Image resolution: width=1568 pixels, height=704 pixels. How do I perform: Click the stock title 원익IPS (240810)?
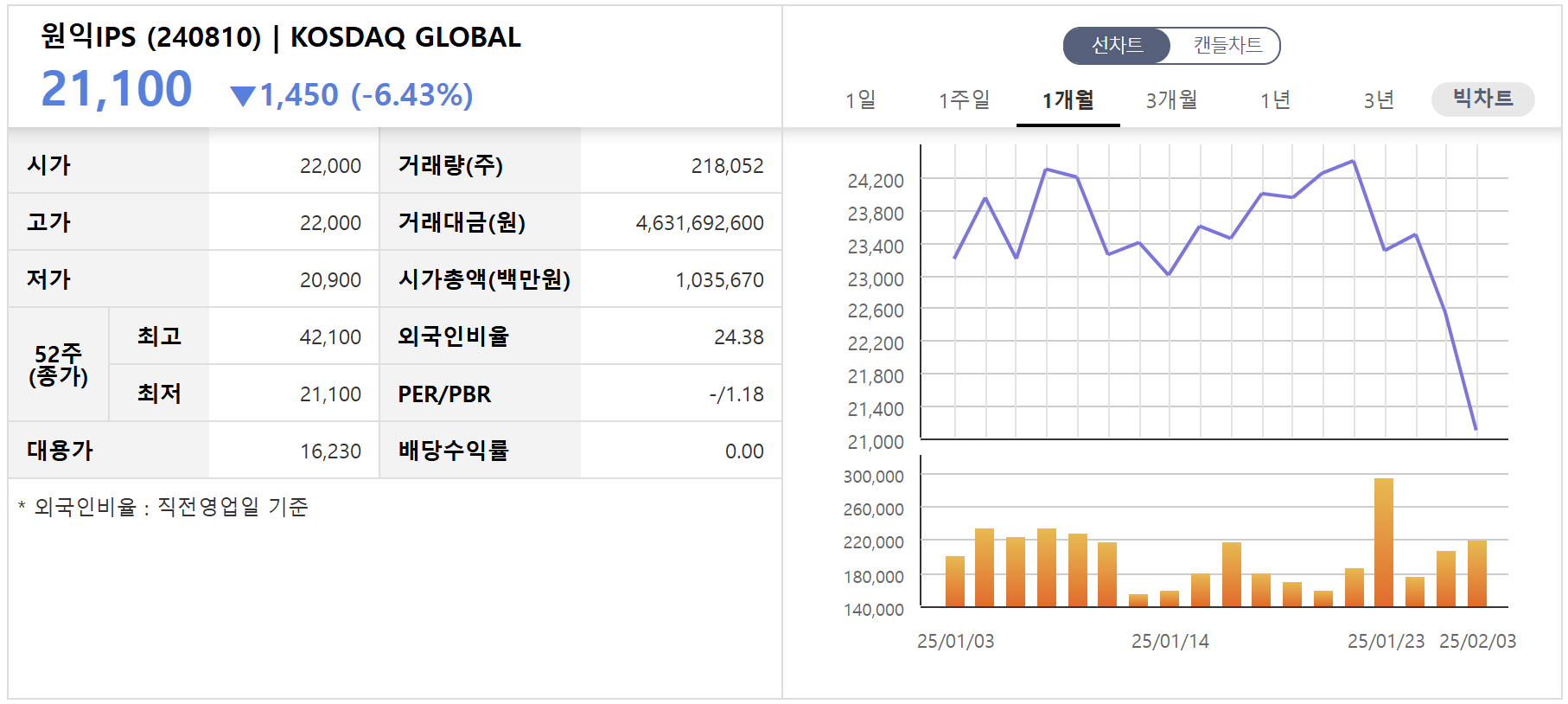pyautogui.click(x=151, y=36)
